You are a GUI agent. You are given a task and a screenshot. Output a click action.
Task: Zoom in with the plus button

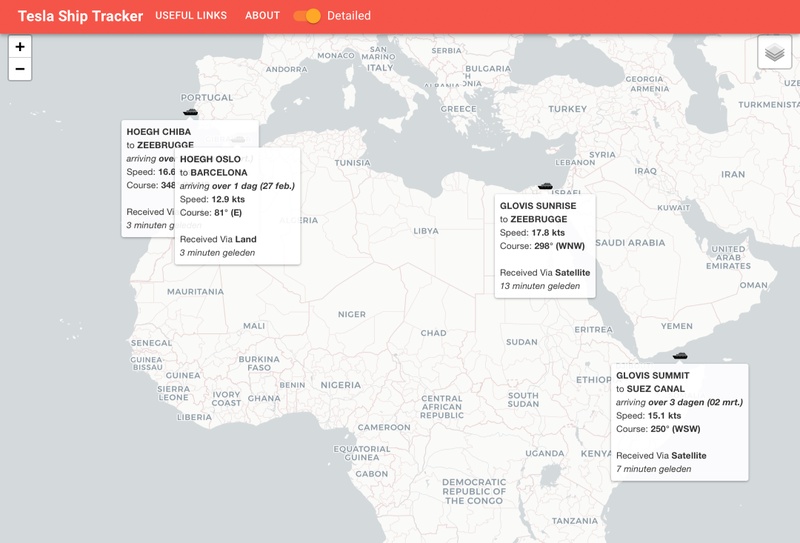(x=20, y=47)
